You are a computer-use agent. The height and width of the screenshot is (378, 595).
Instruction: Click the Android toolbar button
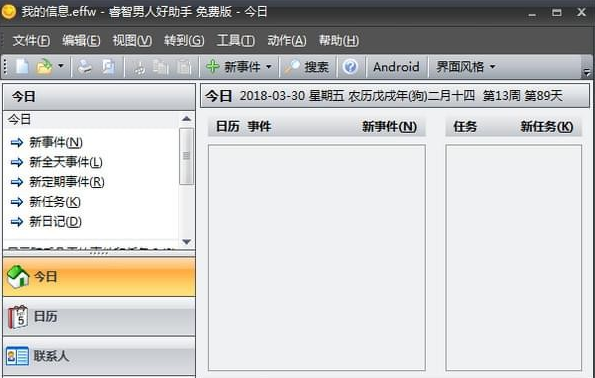396,67
